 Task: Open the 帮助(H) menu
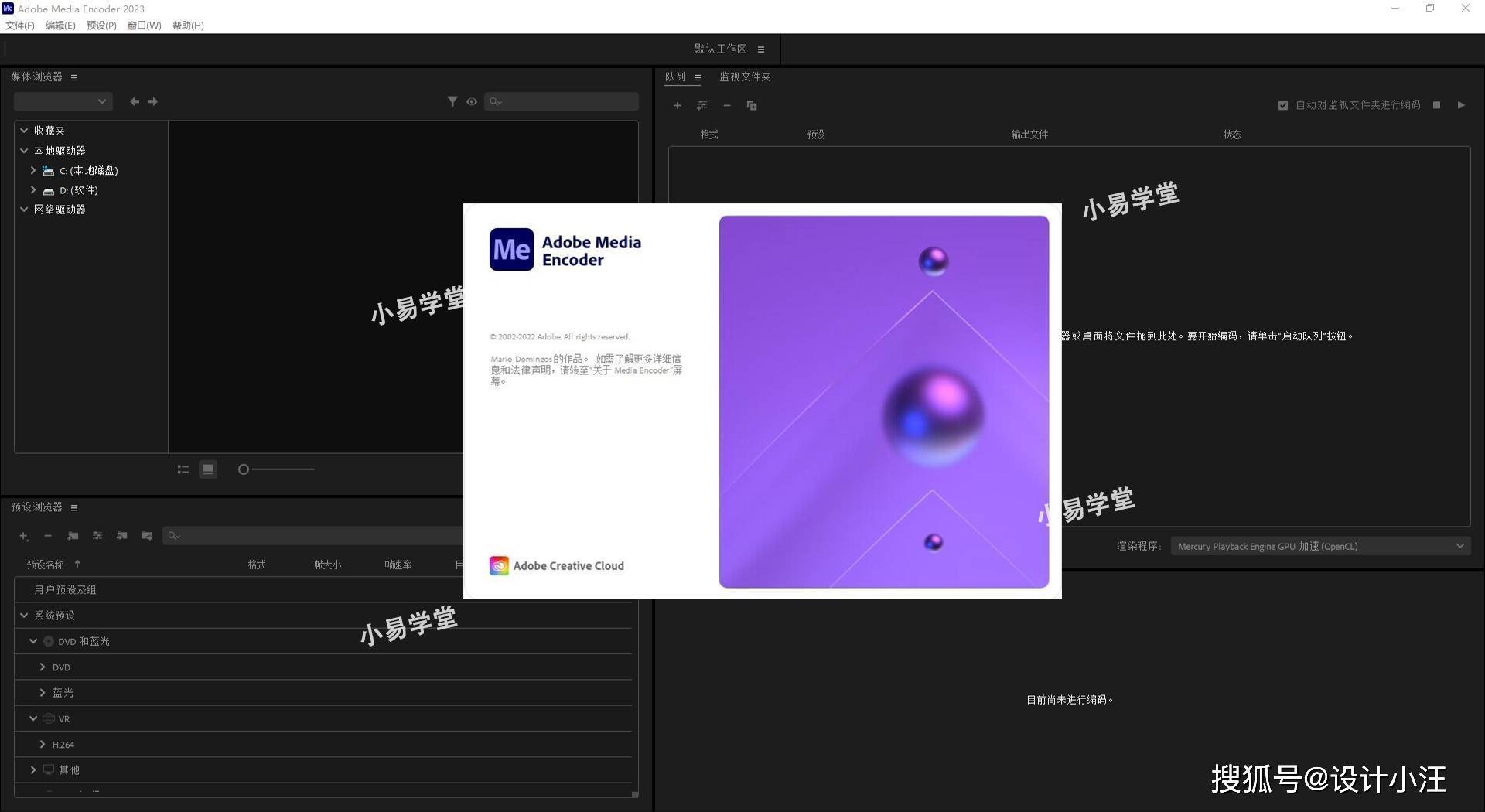[188, 26]
